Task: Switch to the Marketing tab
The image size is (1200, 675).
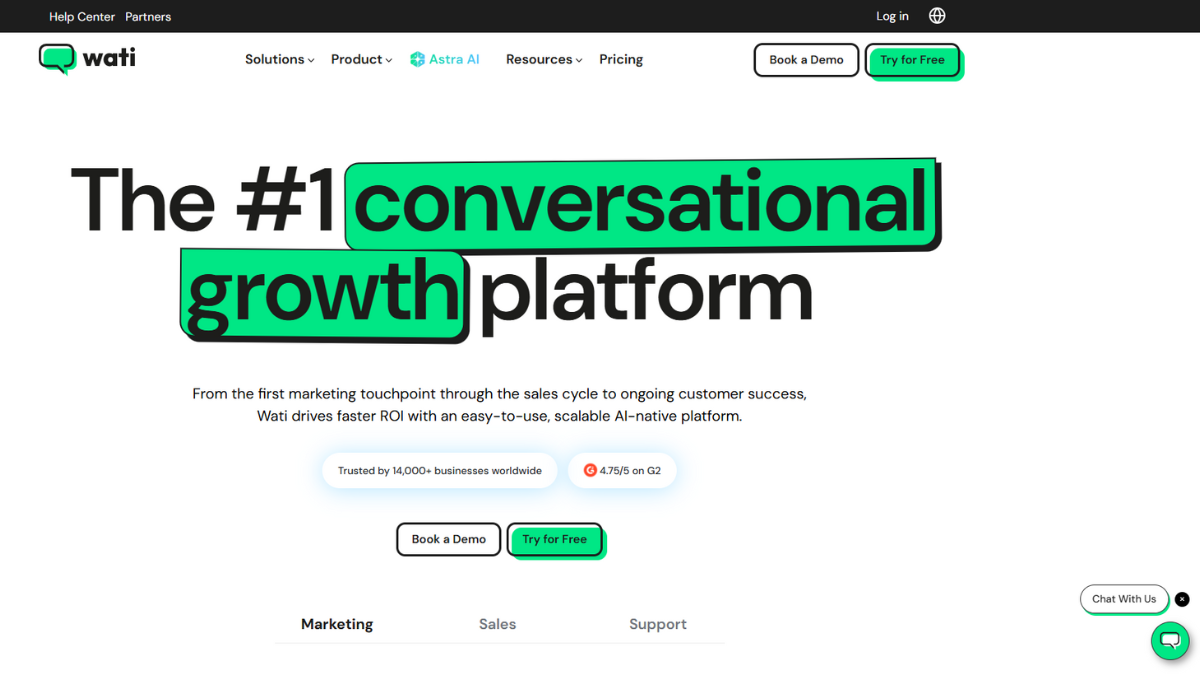Action: (x=337, y=624)
